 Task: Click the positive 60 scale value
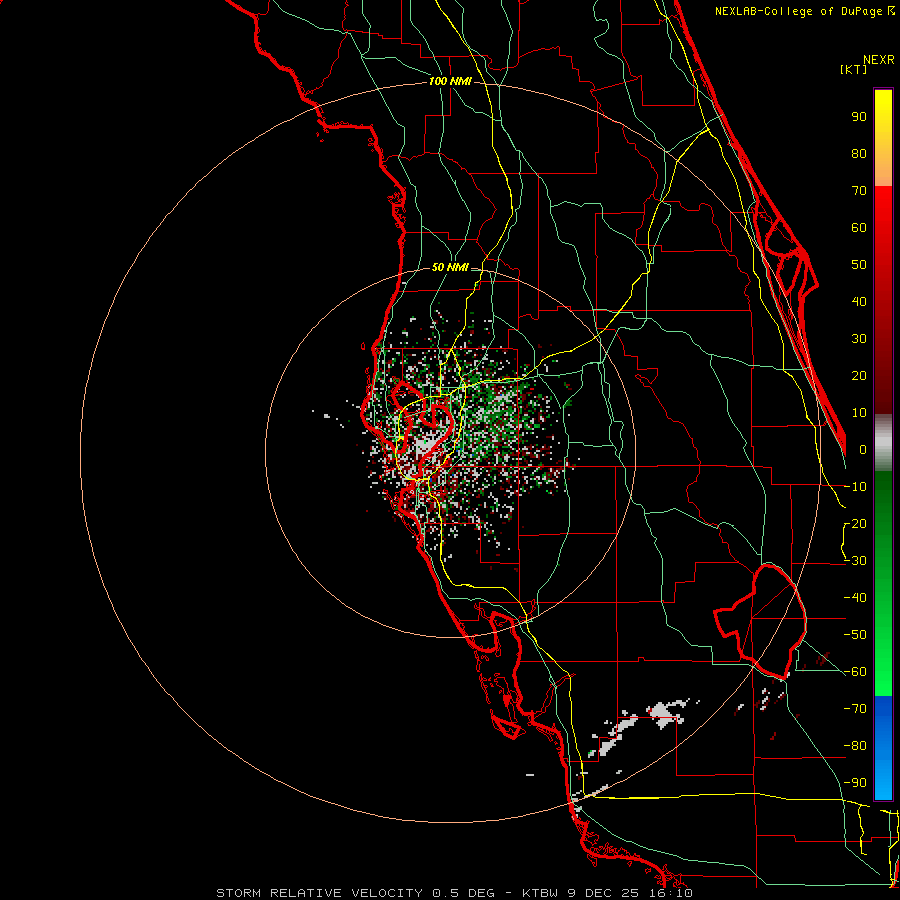(x=859, y=227)
